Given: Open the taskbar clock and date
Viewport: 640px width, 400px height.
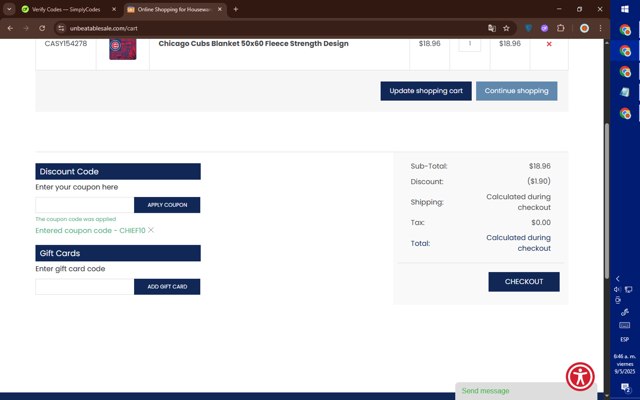Looking at the screenshot, I should (x=624, y=364).
